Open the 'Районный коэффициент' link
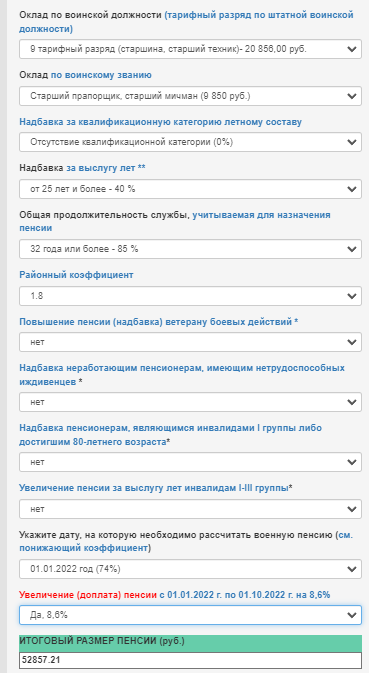 (76, 275)
